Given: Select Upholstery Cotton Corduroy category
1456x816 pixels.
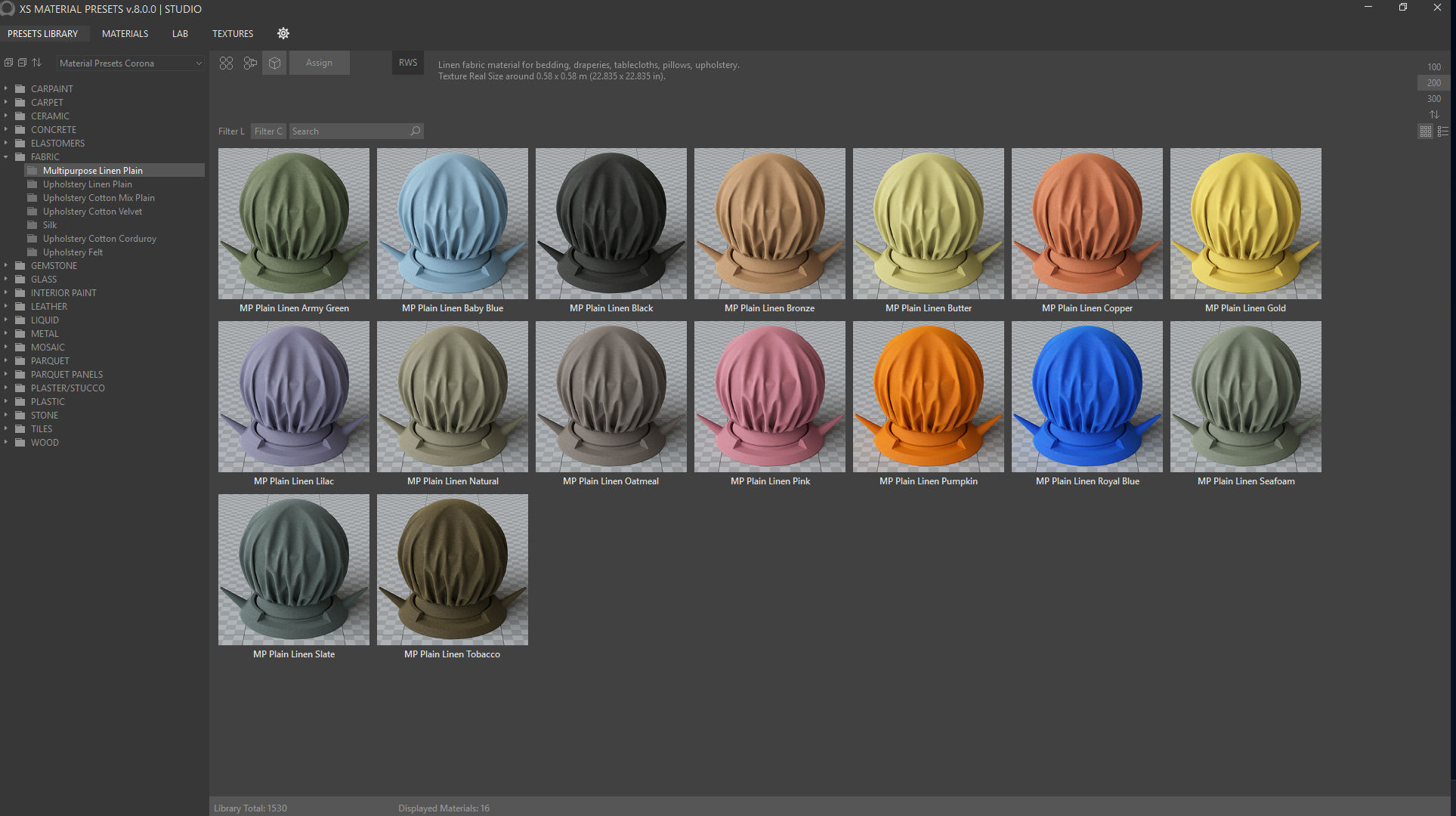Looking at the screenshot, I should (100, 238).
